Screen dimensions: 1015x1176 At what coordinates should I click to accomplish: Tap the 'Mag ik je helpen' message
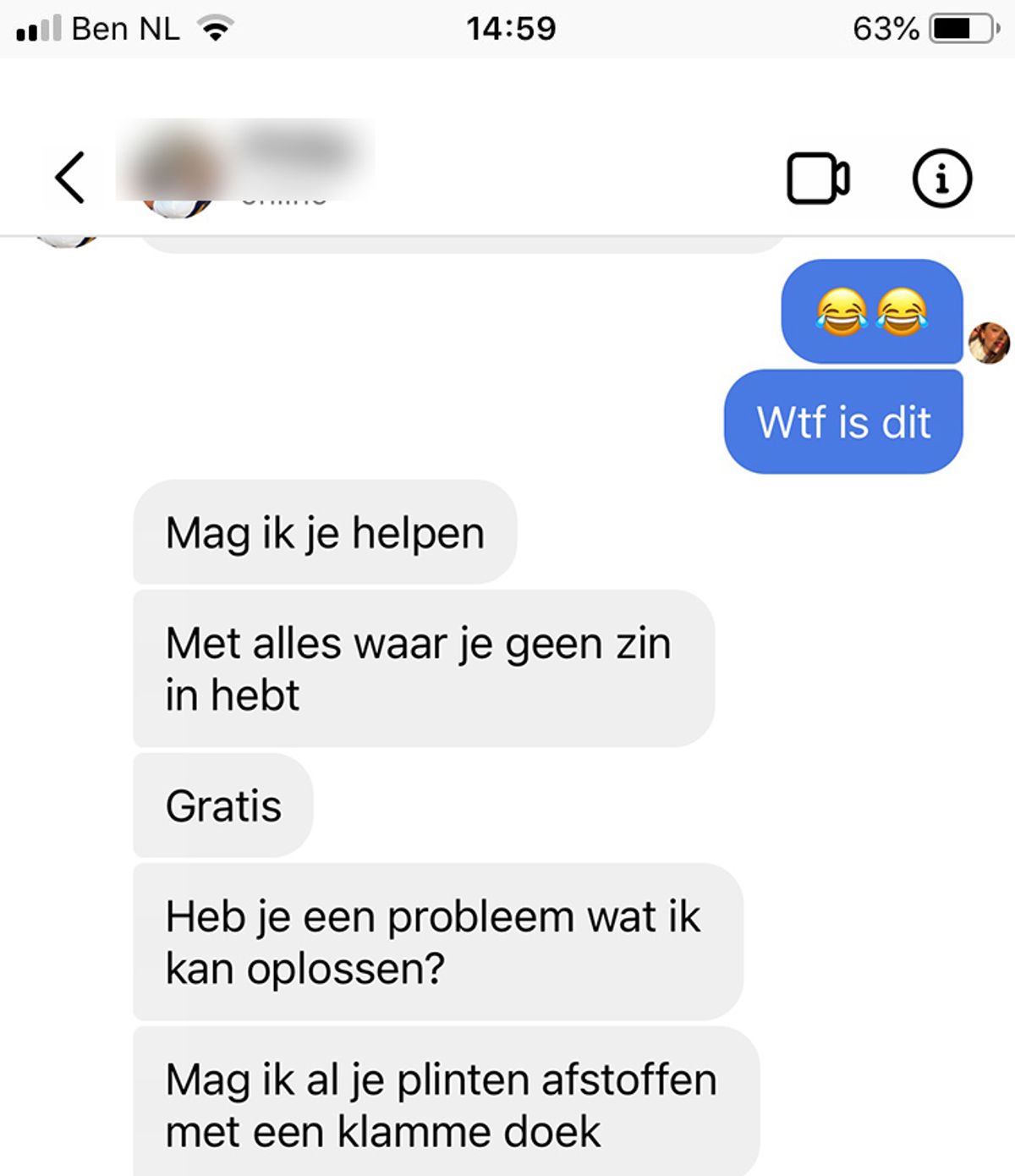[x=325, y=532]
